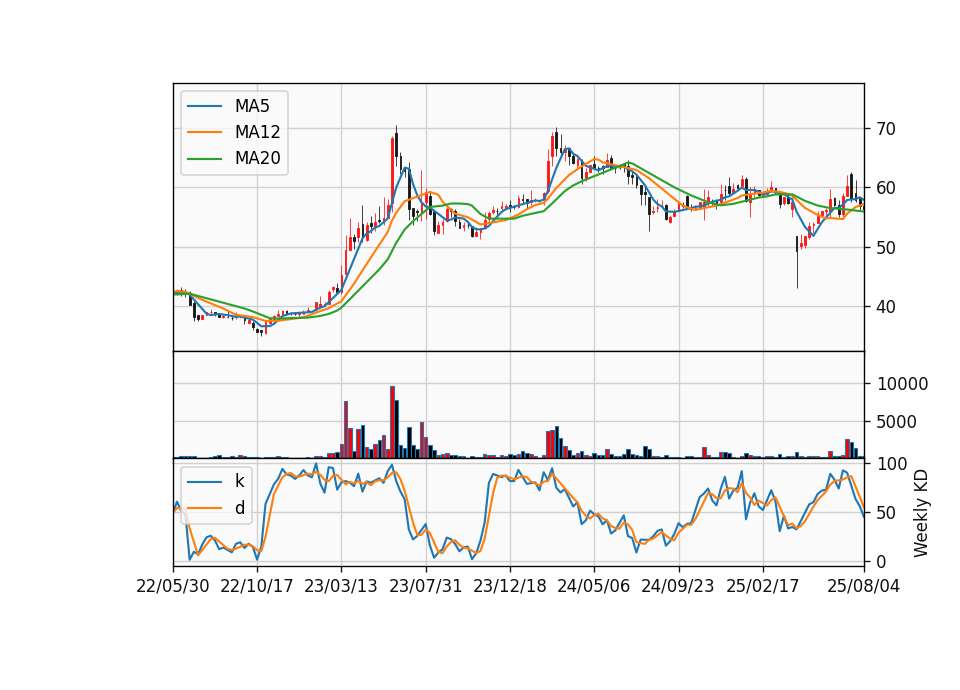Click the 24/09/23 date axis label
960x690 pixels.
pos(678,586)
